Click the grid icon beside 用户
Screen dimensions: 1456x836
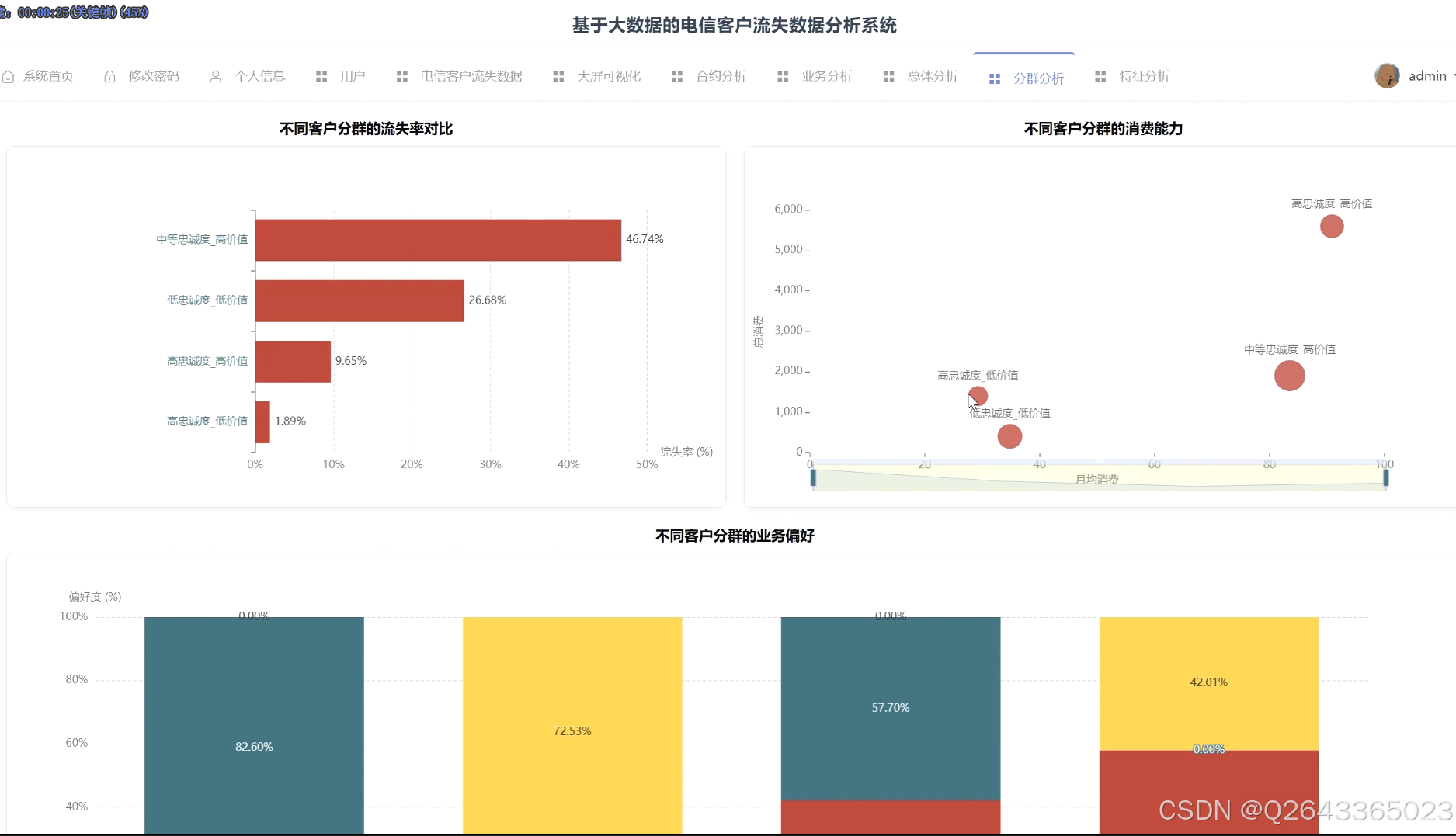[x=321, y=76]
